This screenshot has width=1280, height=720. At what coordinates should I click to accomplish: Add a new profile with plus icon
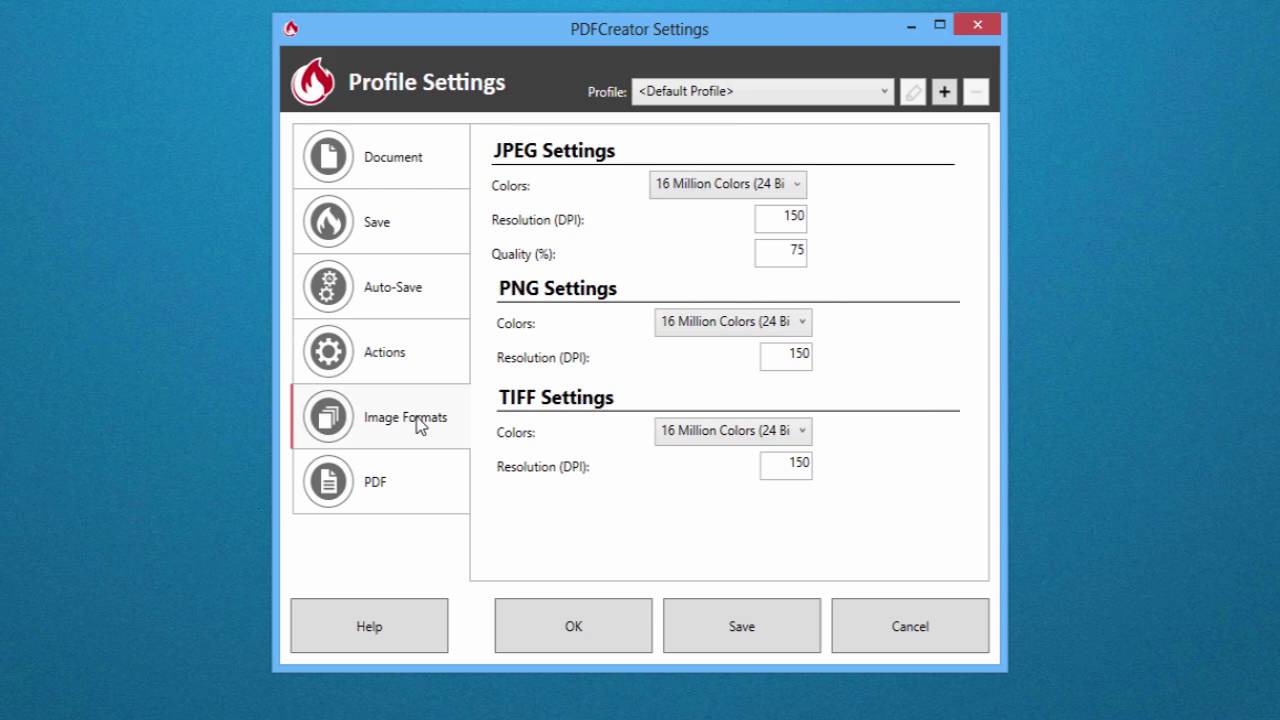pos(944,92)
